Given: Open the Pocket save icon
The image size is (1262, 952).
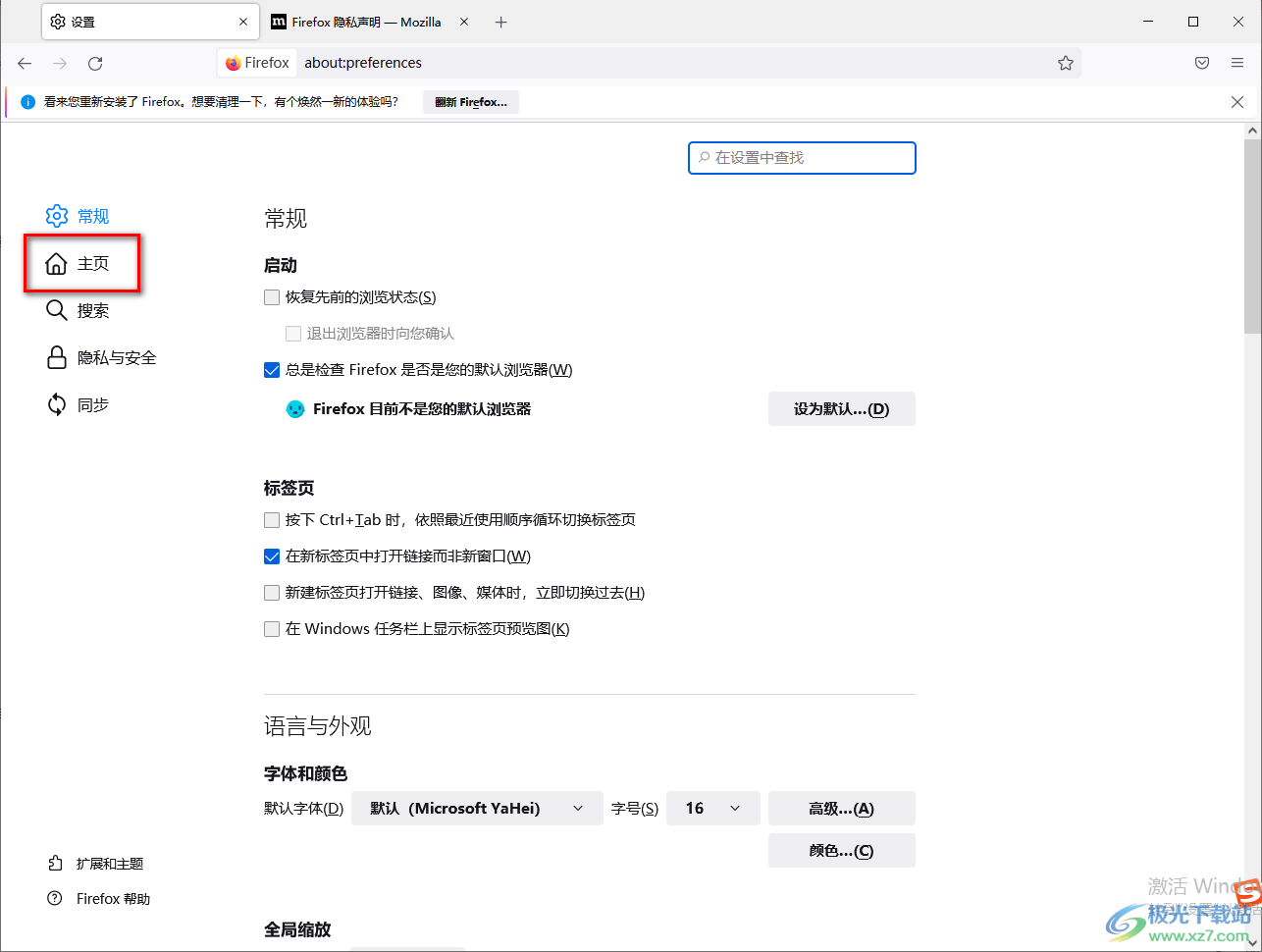Looking at the screenshot, I should click(x=1202, y=63).
